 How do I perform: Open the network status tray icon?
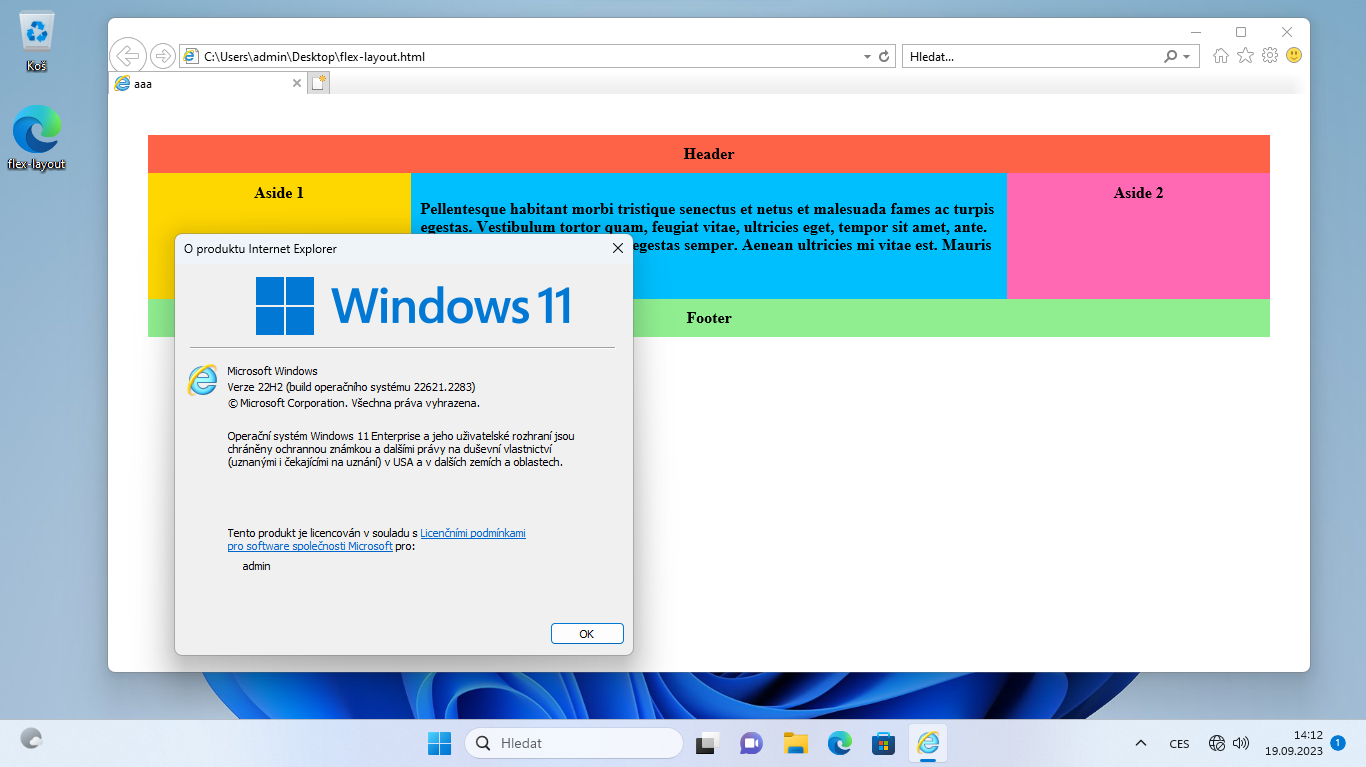[1217, 743]
